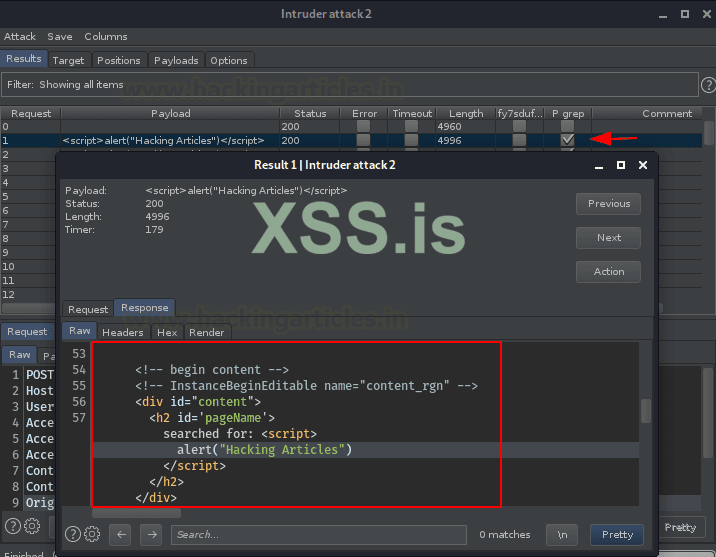Open the Save menu
The height and width of the screenshot is (557, 716).
click(60, 37)
